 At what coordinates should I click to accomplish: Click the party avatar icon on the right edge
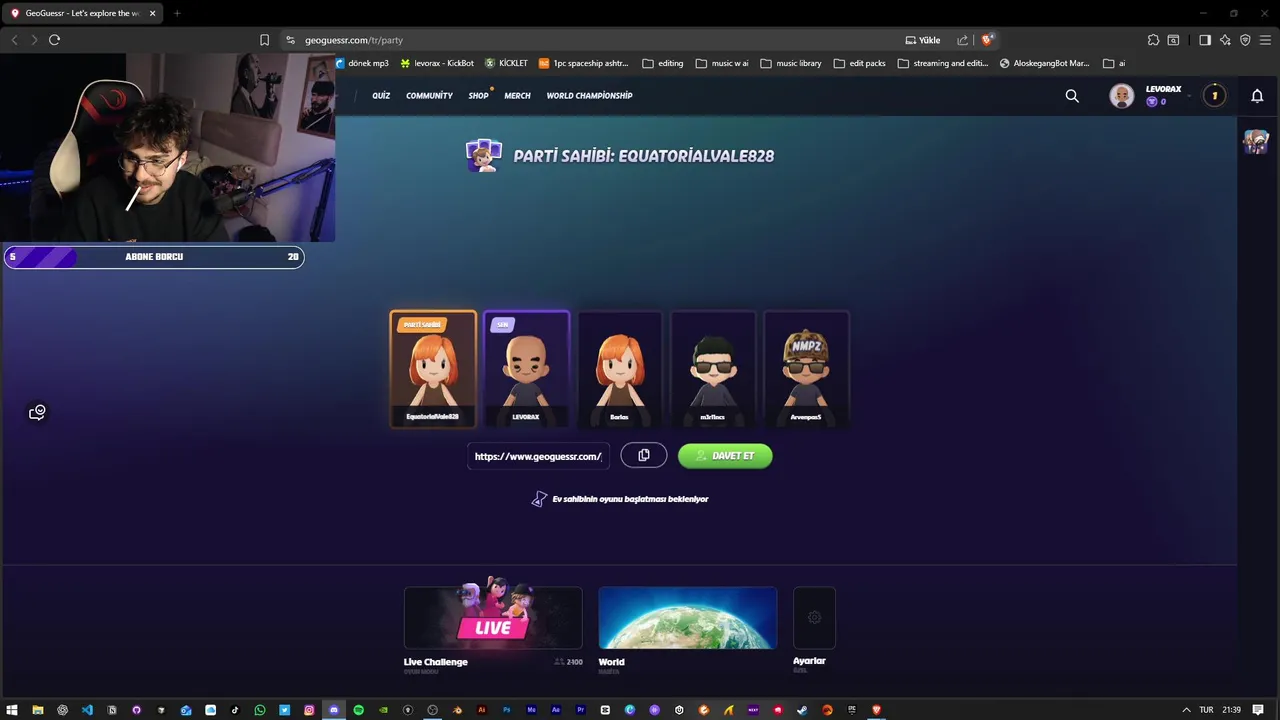coord(1256,142)
